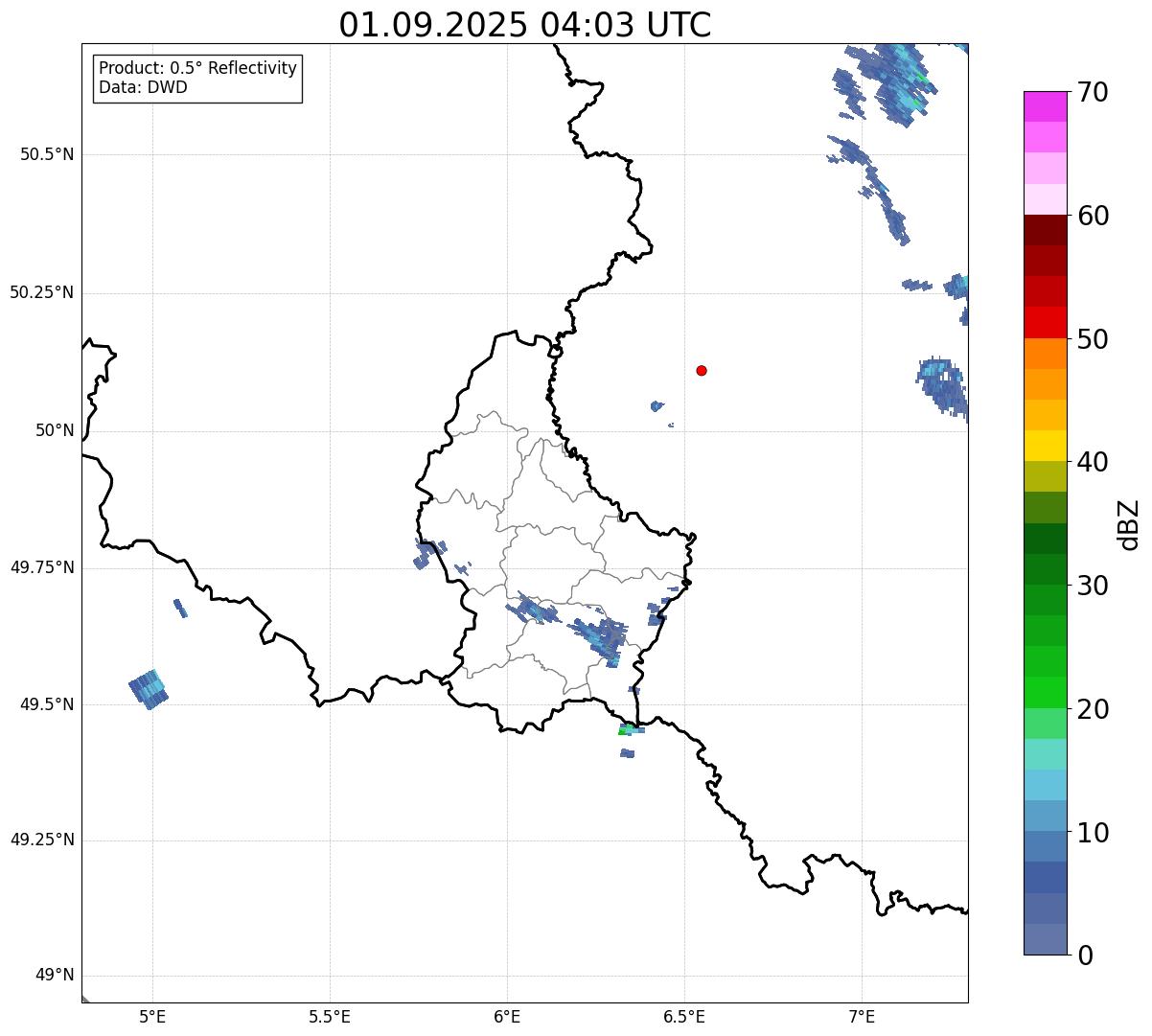Image resolution: width=1152 pixels, height=1036 pixels.
Task: Click the 49°N latitude tick label
Action: (x=55, y=976)
